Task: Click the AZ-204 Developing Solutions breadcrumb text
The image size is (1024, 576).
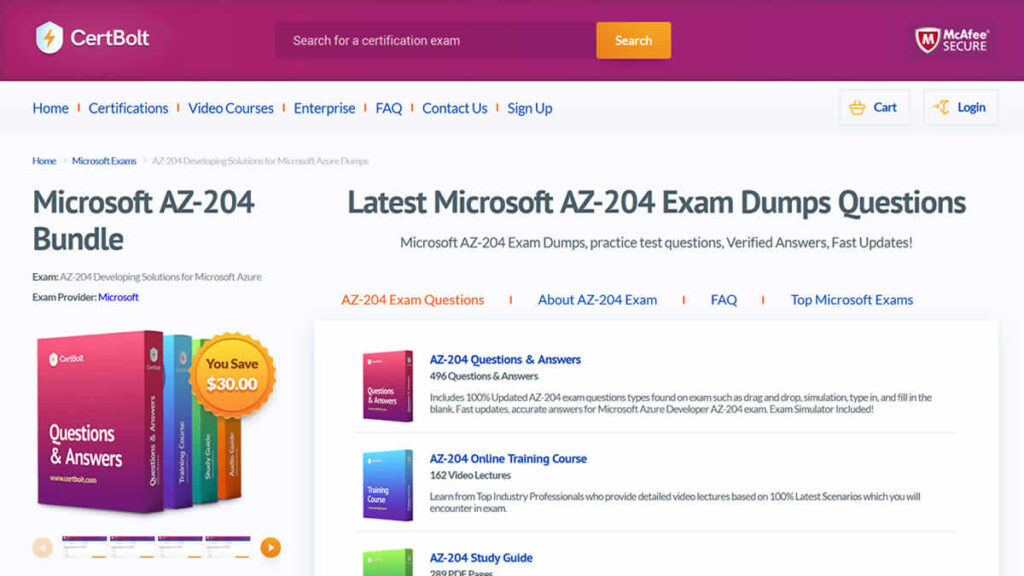Action: point(260,161)
